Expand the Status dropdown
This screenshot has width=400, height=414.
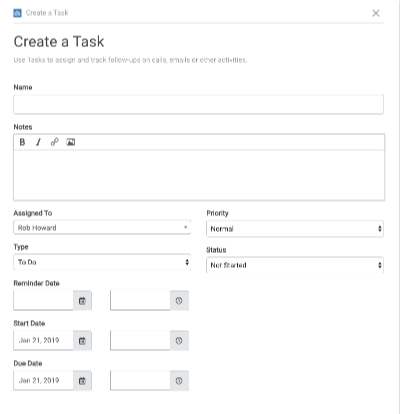coord(295,265)
